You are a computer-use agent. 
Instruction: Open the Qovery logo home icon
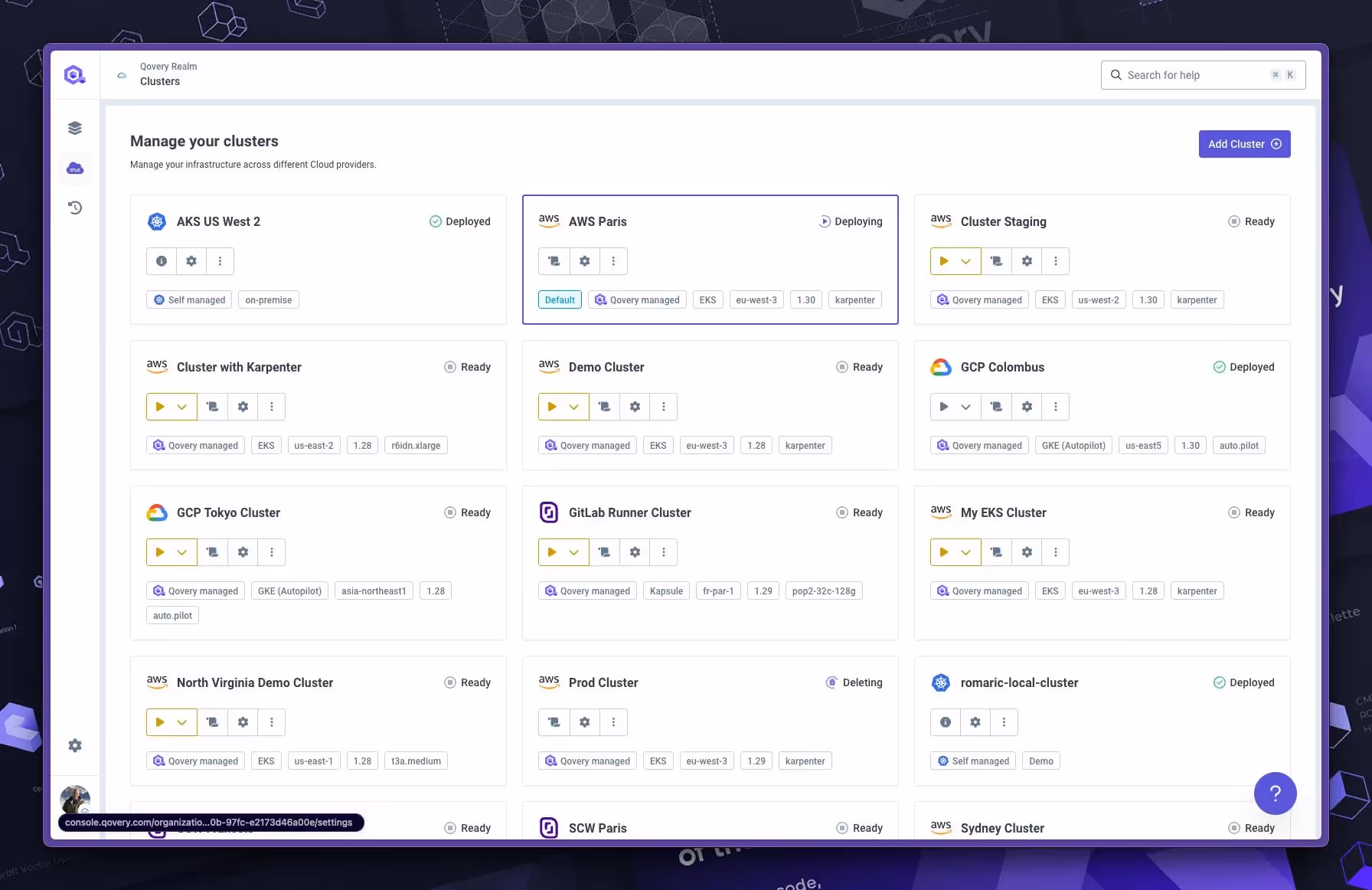(x=74, y=74)
